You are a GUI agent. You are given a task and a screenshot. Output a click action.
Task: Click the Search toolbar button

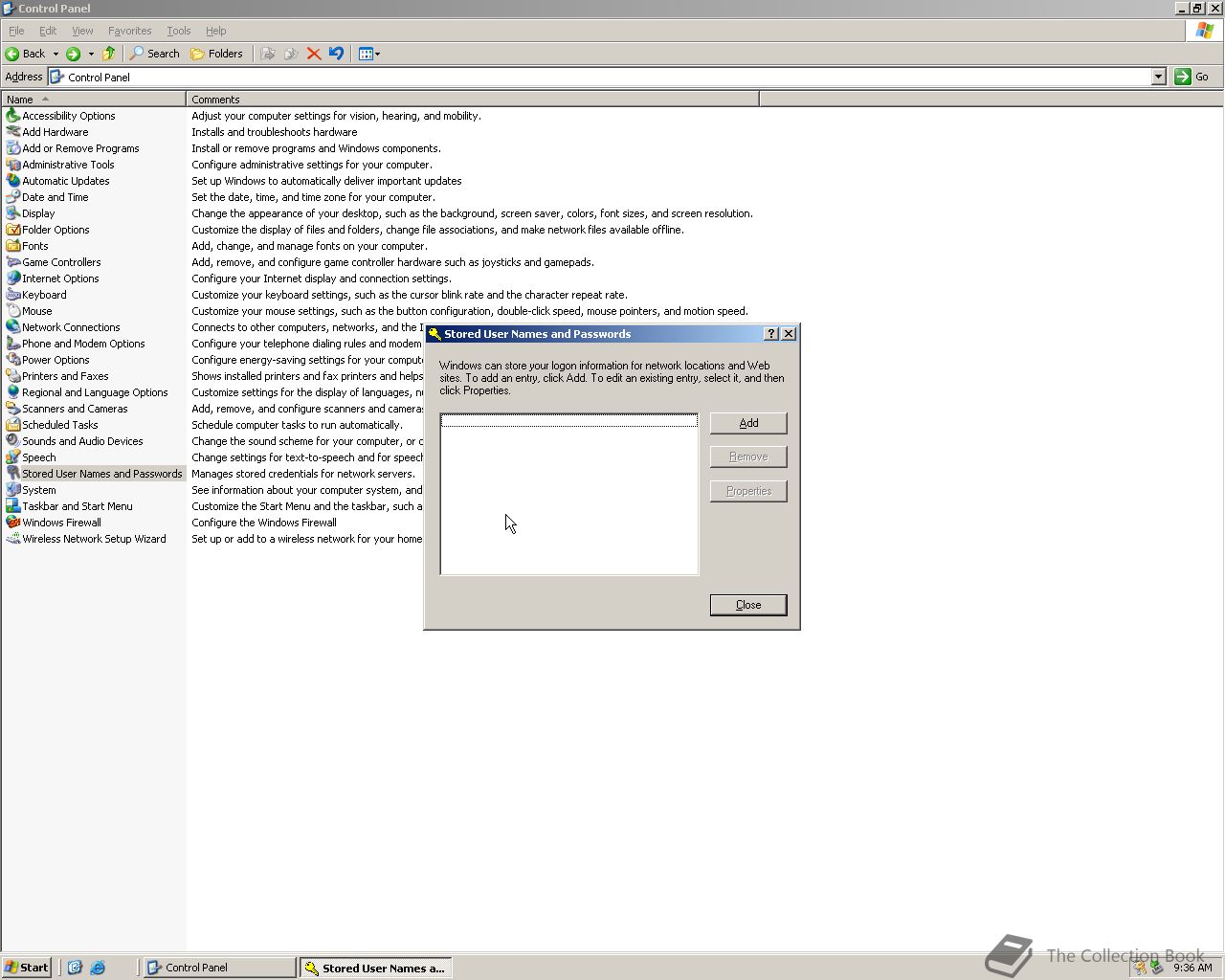[155, 54]
